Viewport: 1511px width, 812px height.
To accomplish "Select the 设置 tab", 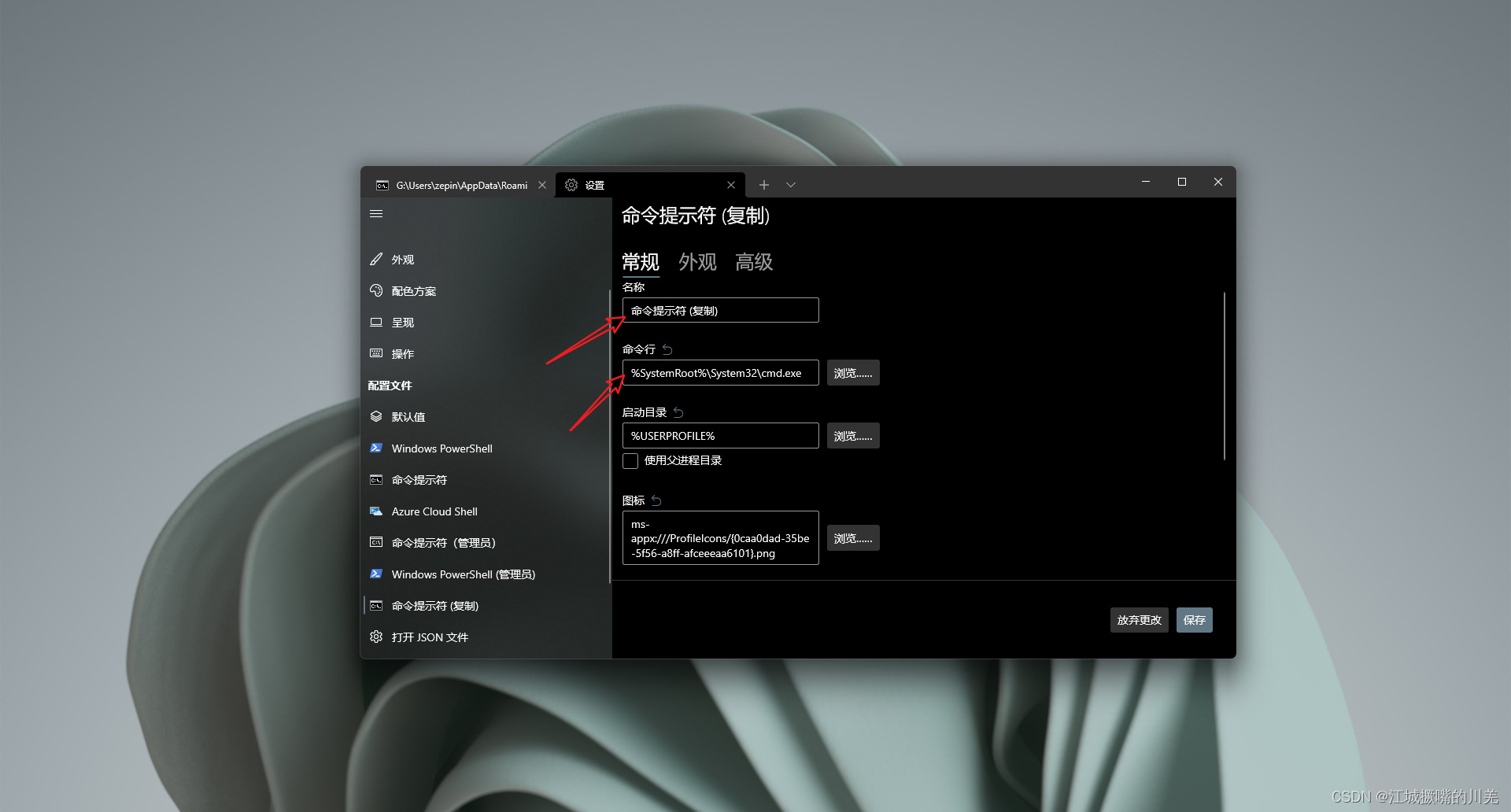I will [649, 185].
